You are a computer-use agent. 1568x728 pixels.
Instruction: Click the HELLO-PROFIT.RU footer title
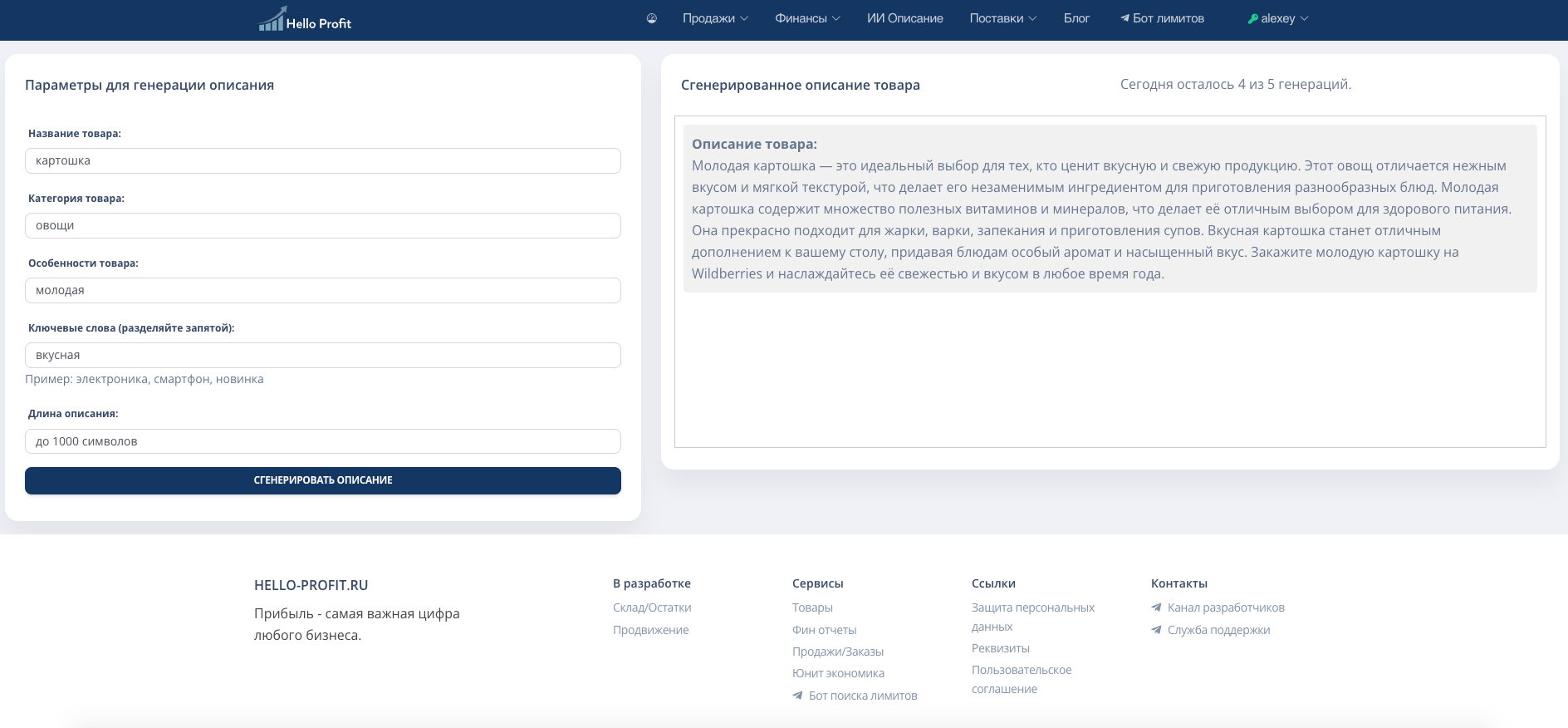311,585
